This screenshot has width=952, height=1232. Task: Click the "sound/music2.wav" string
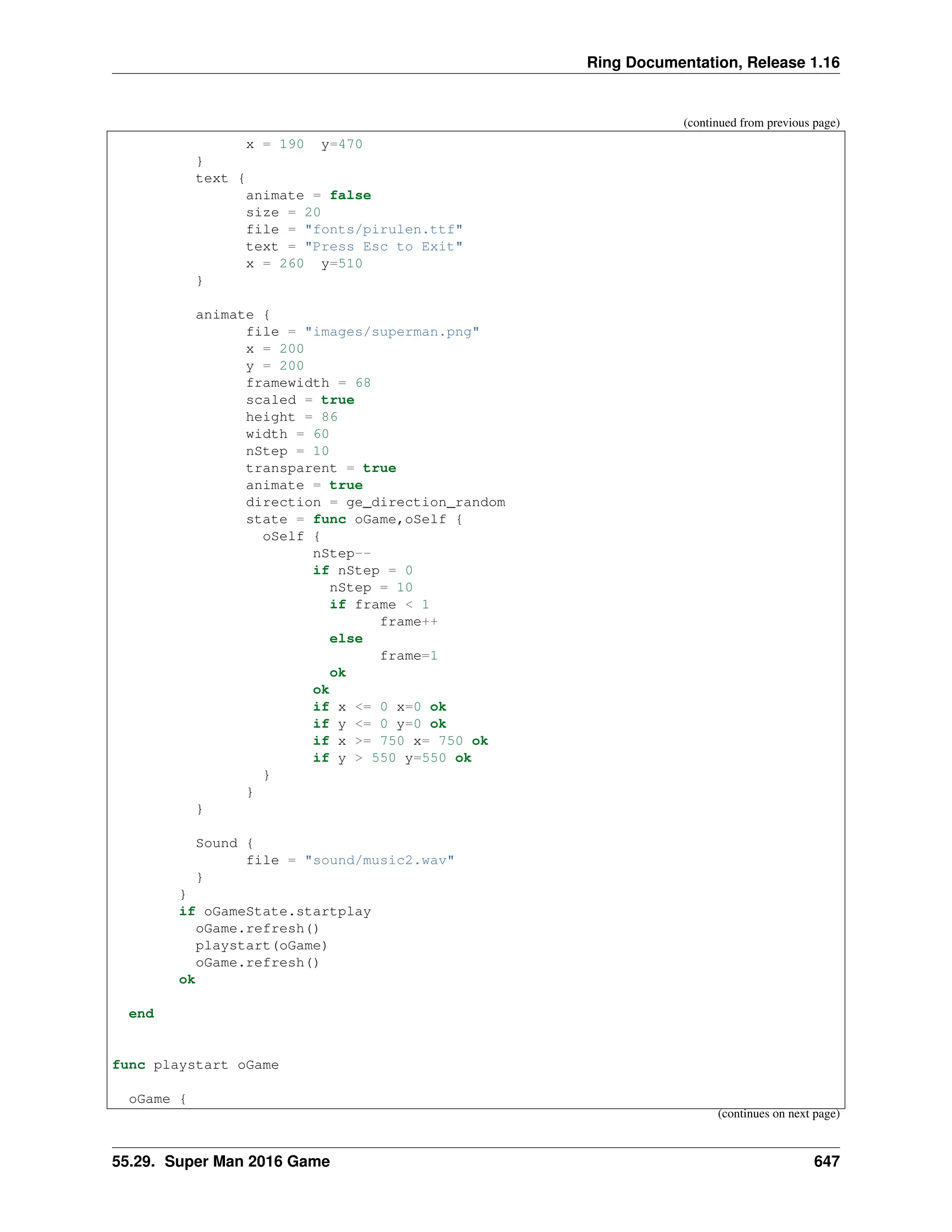pos(379,860)
